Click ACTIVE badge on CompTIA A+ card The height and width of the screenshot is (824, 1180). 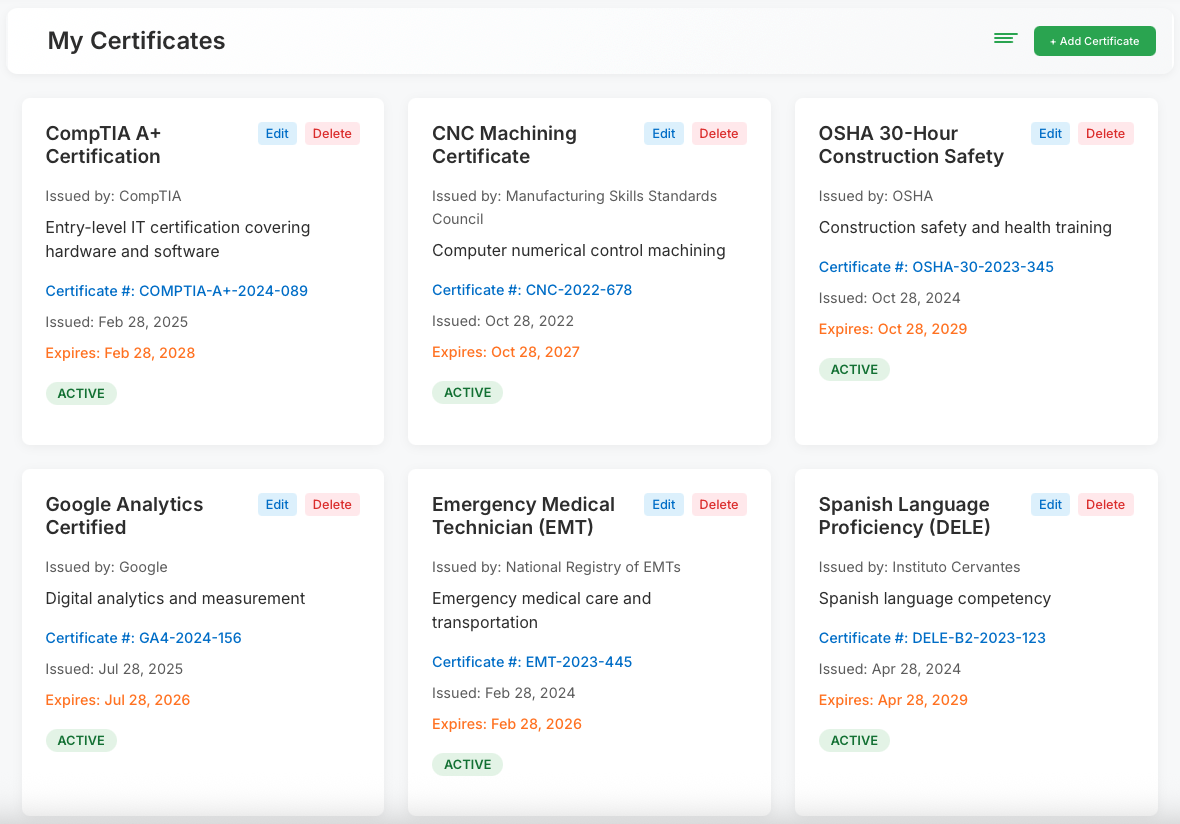coord(81,394)
